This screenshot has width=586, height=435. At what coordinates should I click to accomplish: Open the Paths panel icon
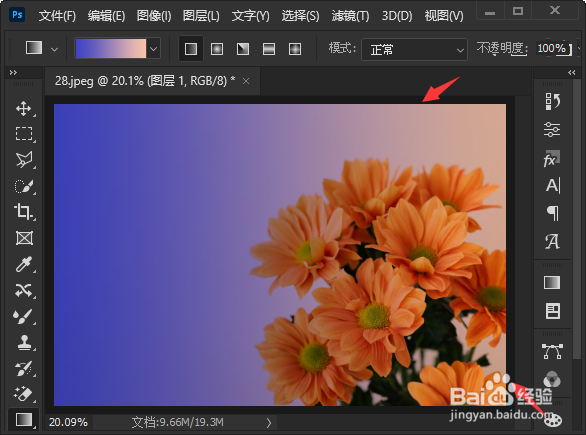(552, 352)
